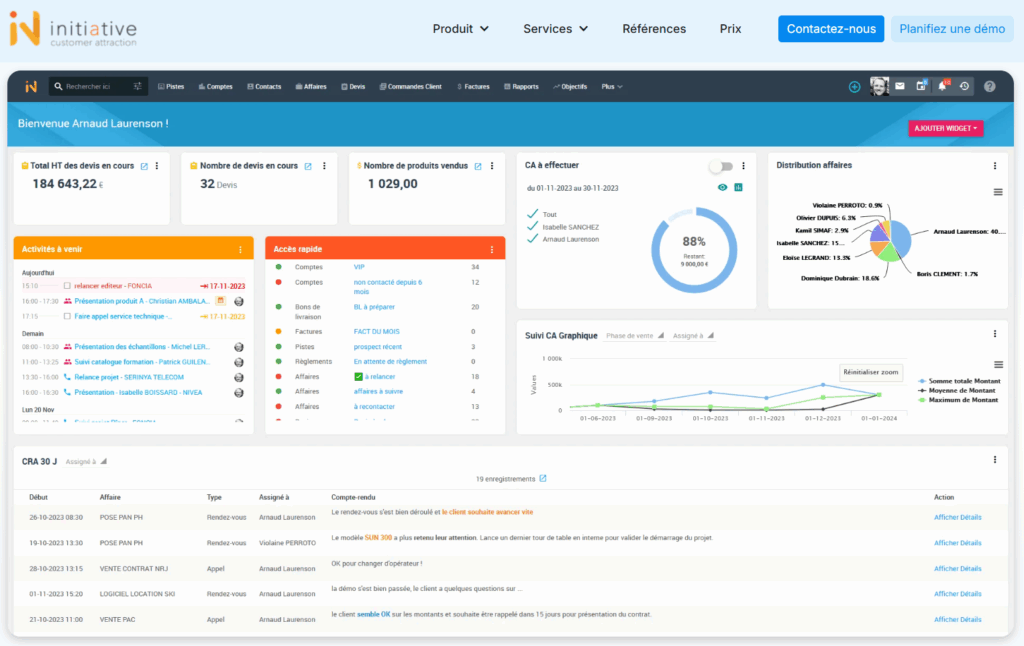Go to the Factures menu item

coord(474,87)
